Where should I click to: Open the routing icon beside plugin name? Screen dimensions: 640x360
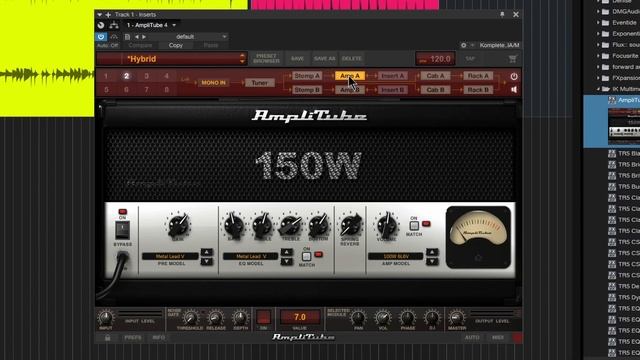pos(114,25)
